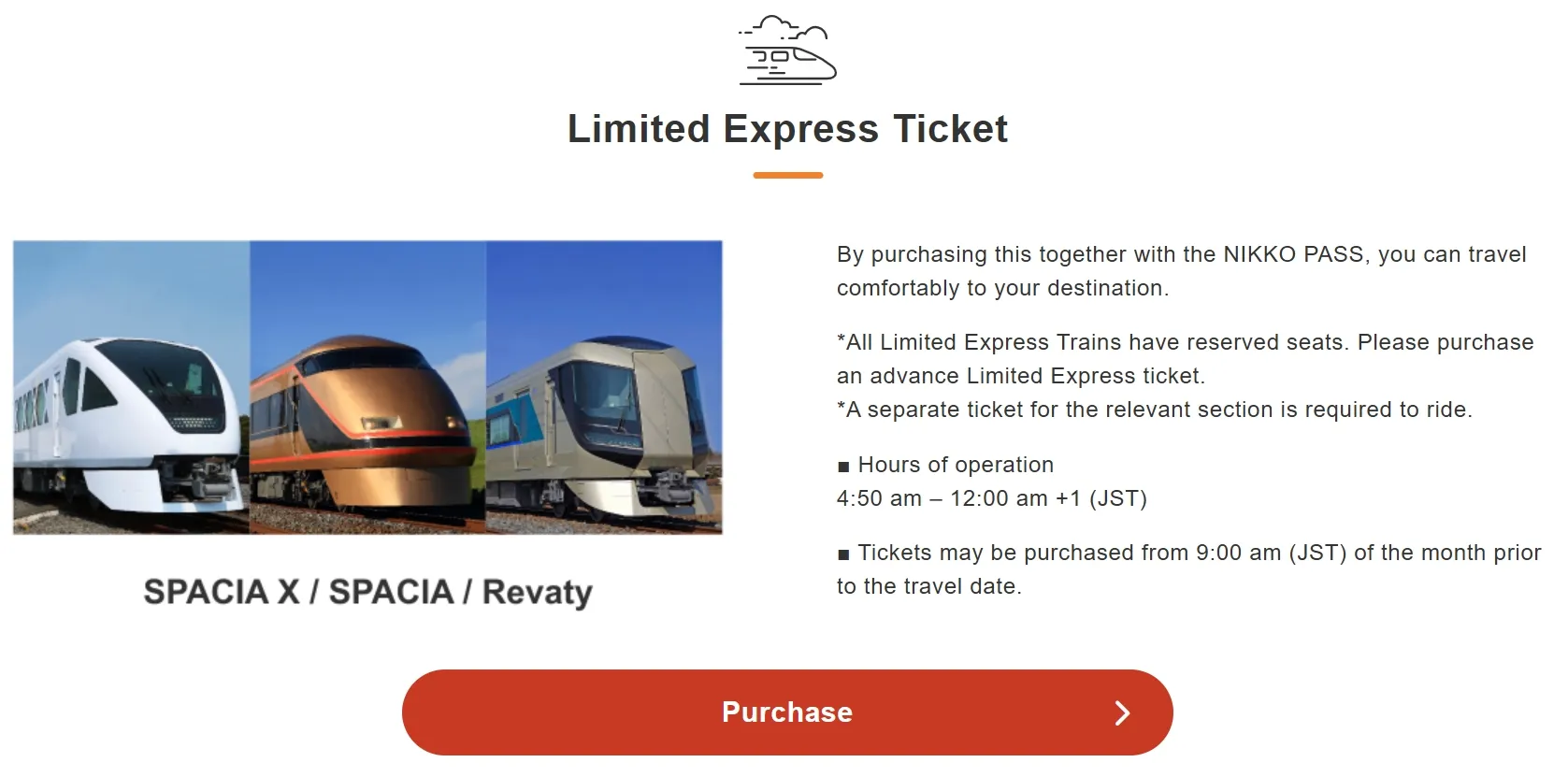Viewport: 1568px width, 777px height.
Task: Click the orange divider under the heading
Action: [x=788, y=173]
